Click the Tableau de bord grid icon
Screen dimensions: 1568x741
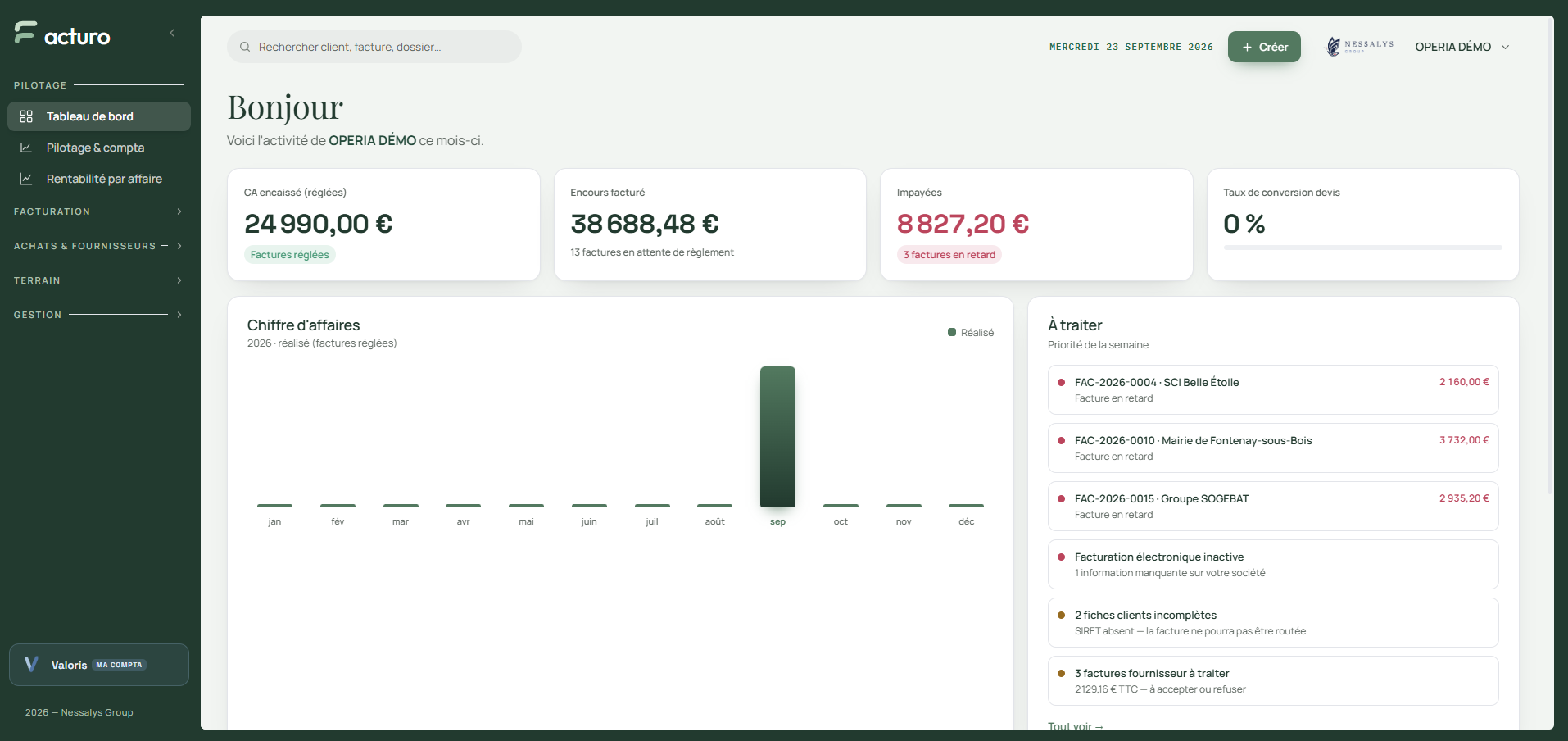pos(26,116)
